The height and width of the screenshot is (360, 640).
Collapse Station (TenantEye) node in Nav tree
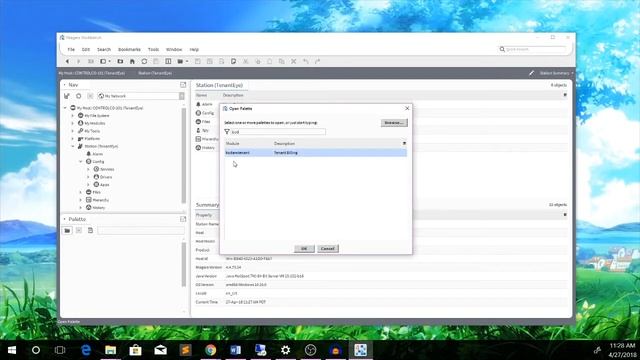73,146
